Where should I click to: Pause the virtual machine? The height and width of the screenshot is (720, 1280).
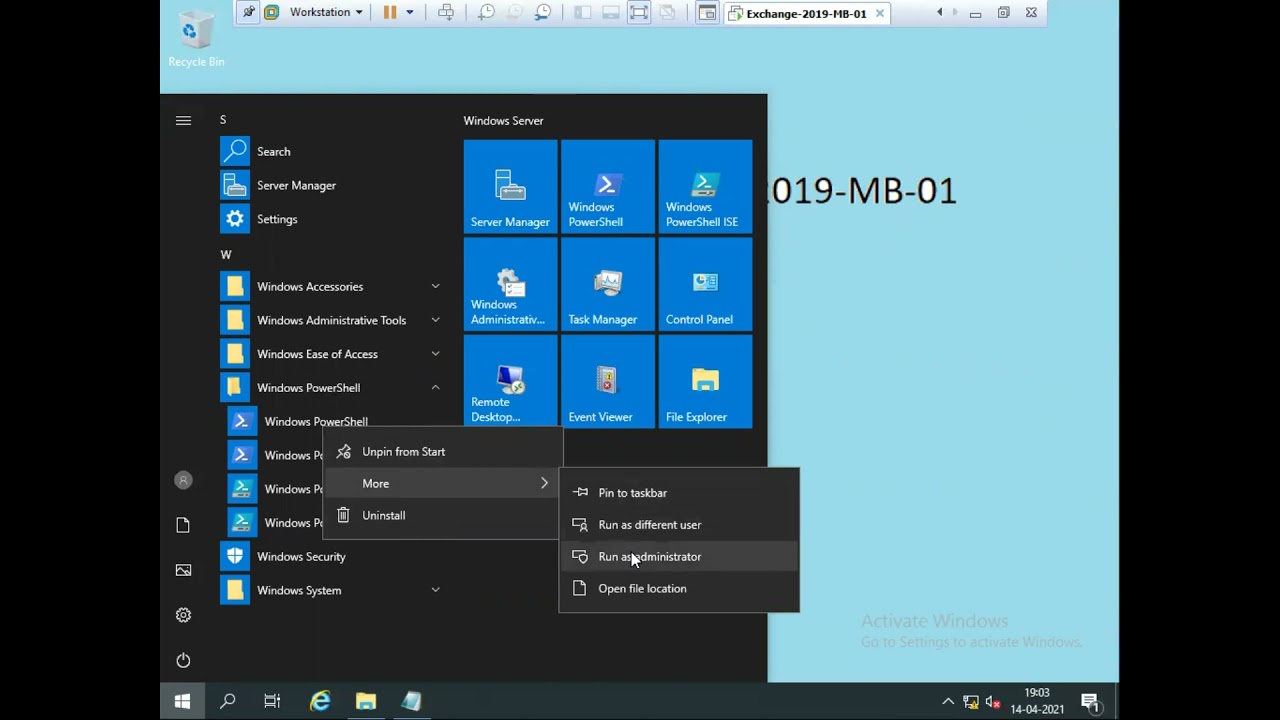tap(389, 13)
